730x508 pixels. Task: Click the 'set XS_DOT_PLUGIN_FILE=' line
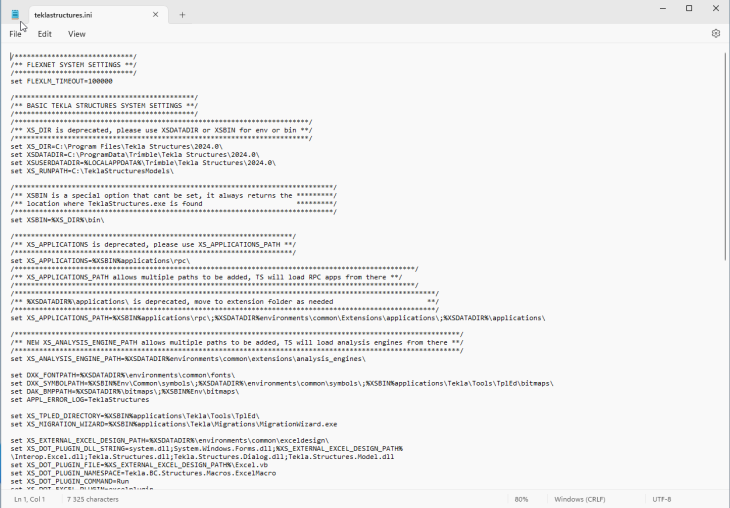pyautogui.click(x=139, y=465)
